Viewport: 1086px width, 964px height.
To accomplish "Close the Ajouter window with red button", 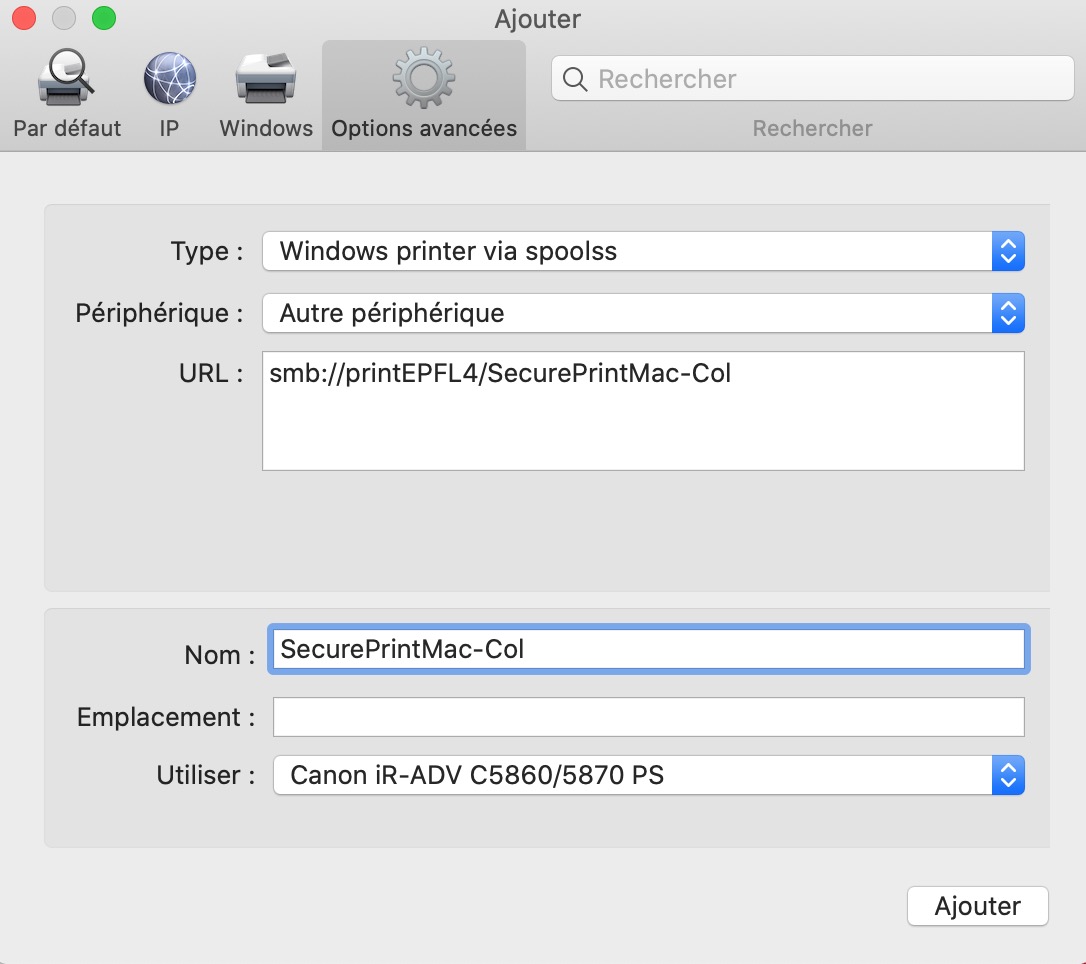I will point(23,18).
